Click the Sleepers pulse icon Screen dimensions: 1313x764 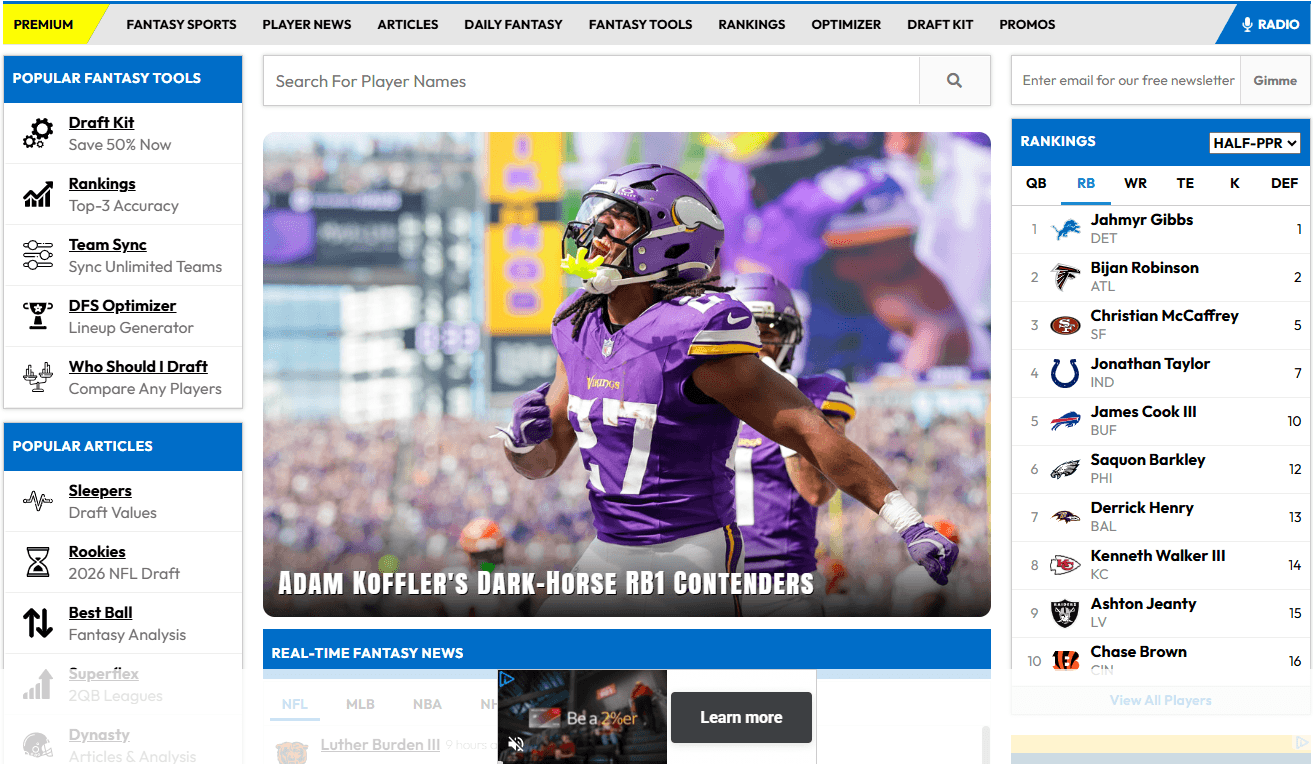[x=38, y=501]
